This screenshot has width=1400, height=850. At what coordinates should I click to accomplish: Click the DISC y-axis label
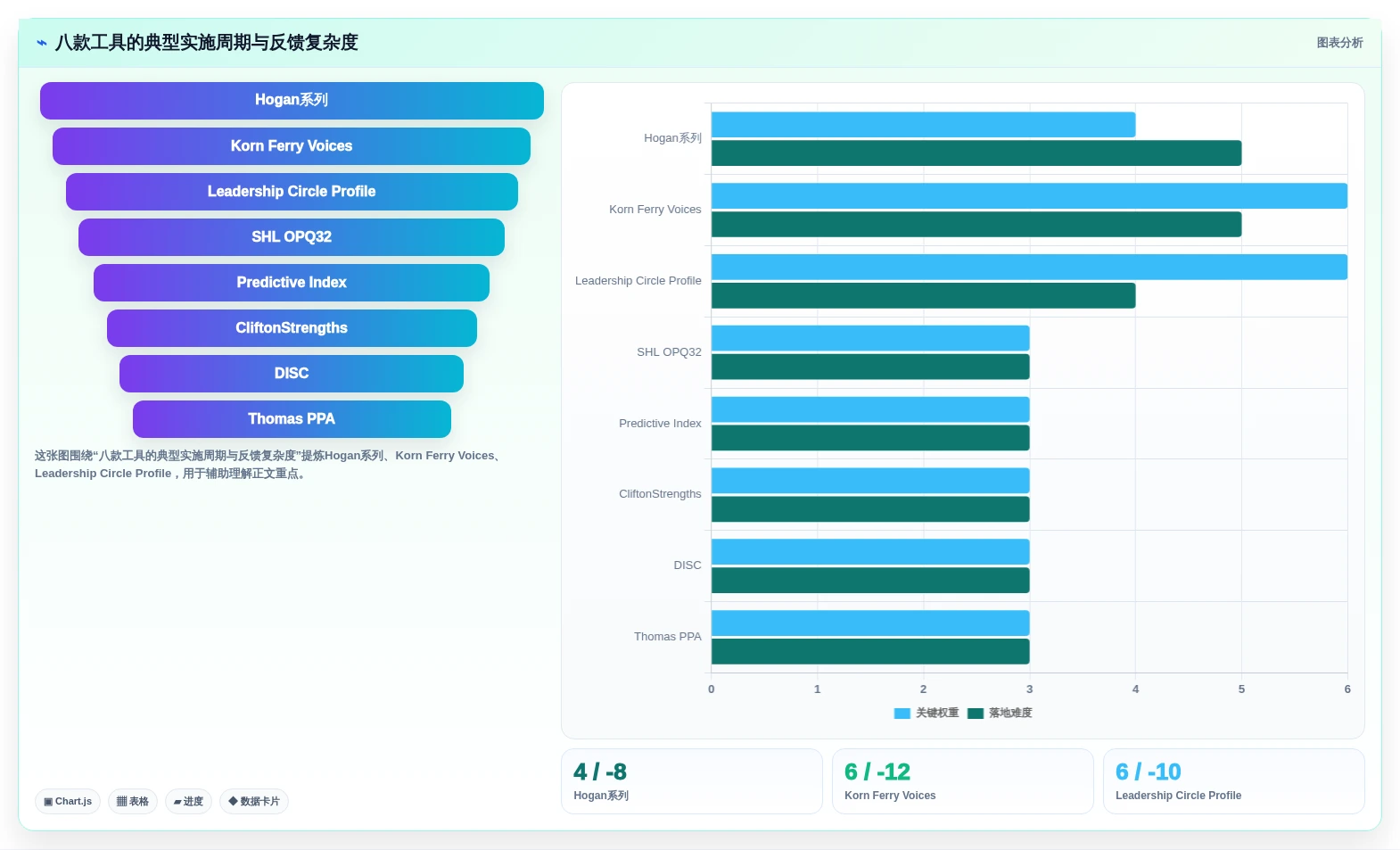point(688,565)
